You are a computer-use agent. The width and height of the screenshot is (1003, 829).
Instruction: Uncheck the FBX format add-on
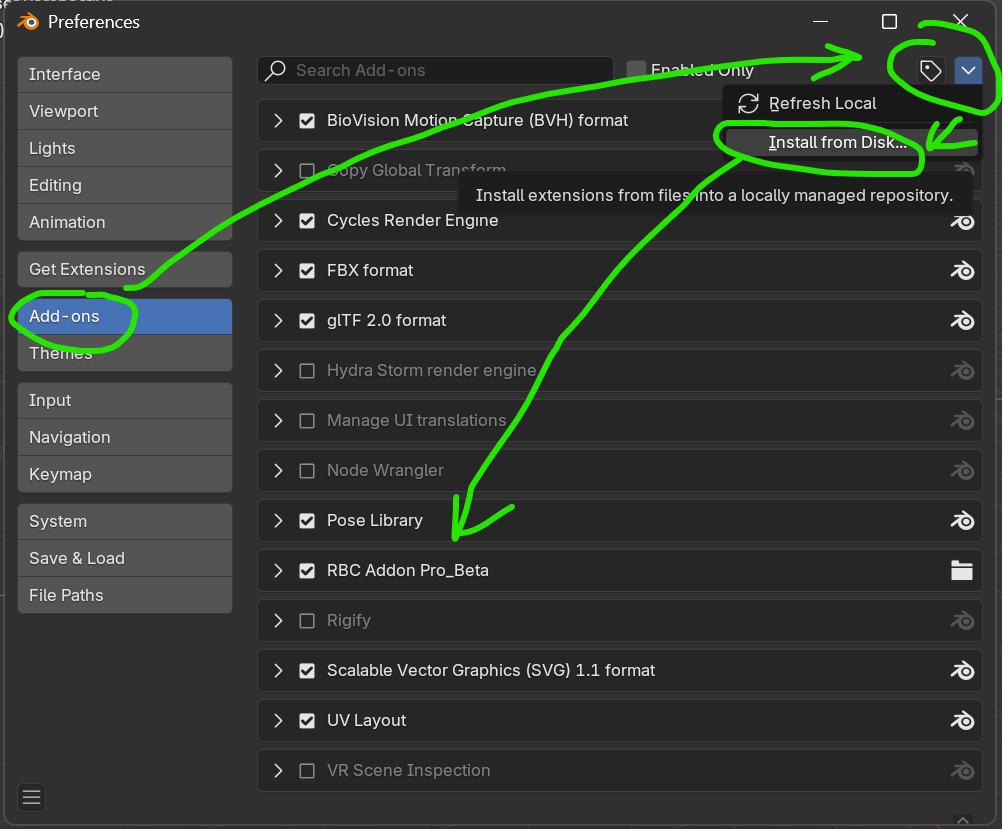[x=307, y=271]
